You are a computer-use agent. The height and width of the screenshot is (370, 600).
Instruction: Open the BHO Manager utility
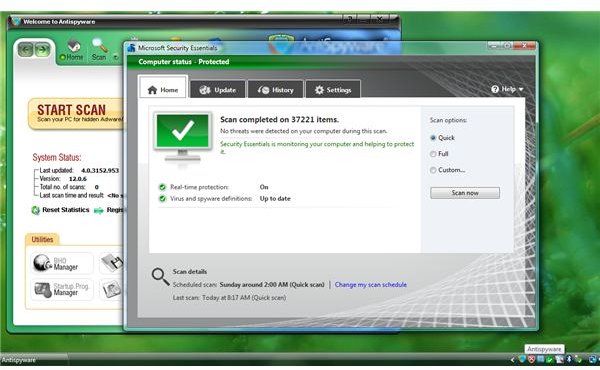[x=61, y=263]
